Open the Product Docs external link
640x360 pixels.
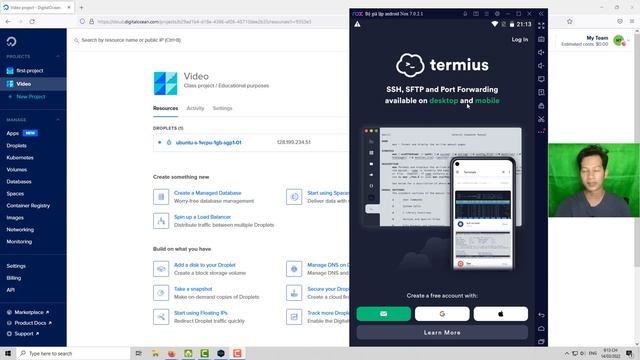click(x=29, y=323)
